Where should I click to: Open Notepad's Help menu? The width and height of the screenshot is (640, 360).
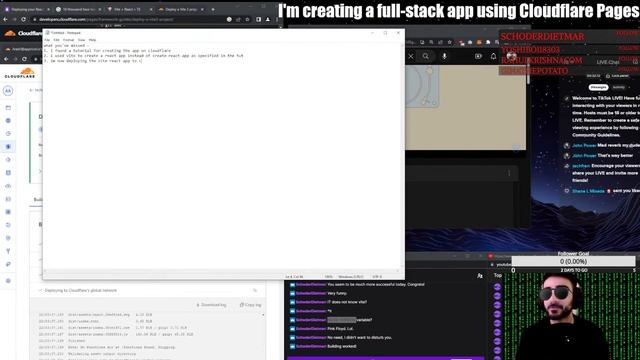[x=92, y=40]
